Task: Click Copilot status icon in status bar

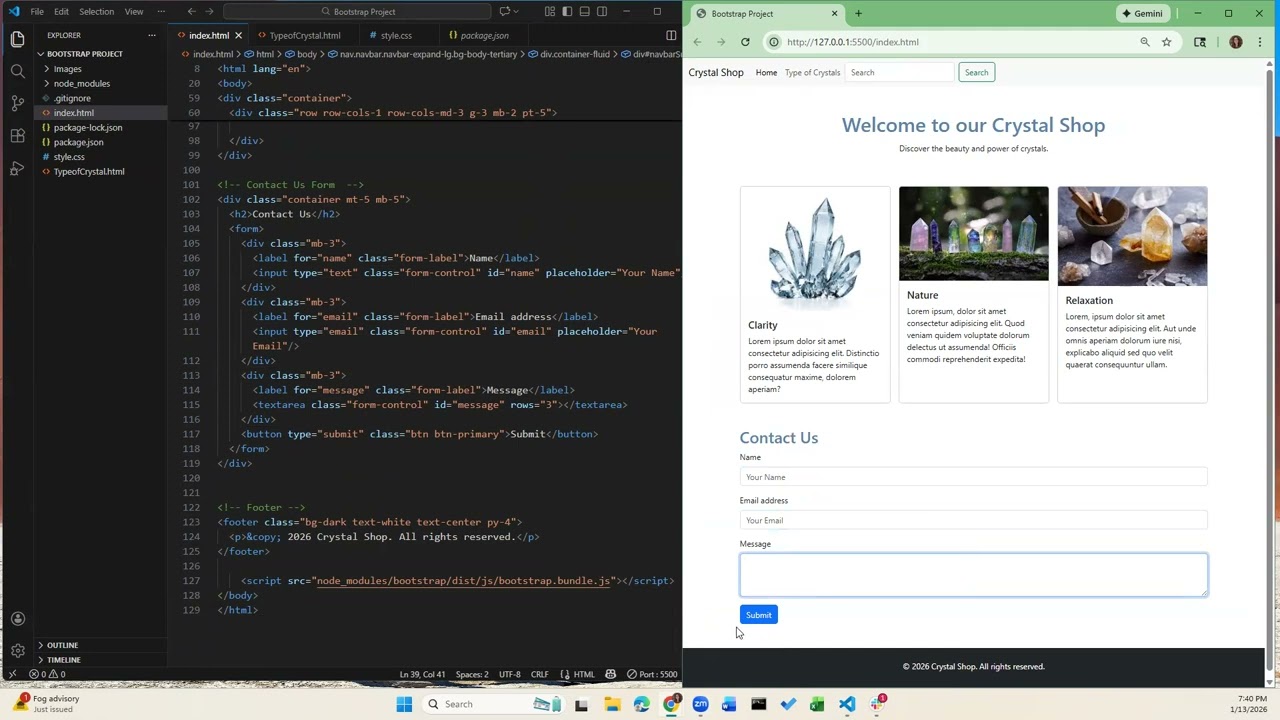Action: point(610,674)
